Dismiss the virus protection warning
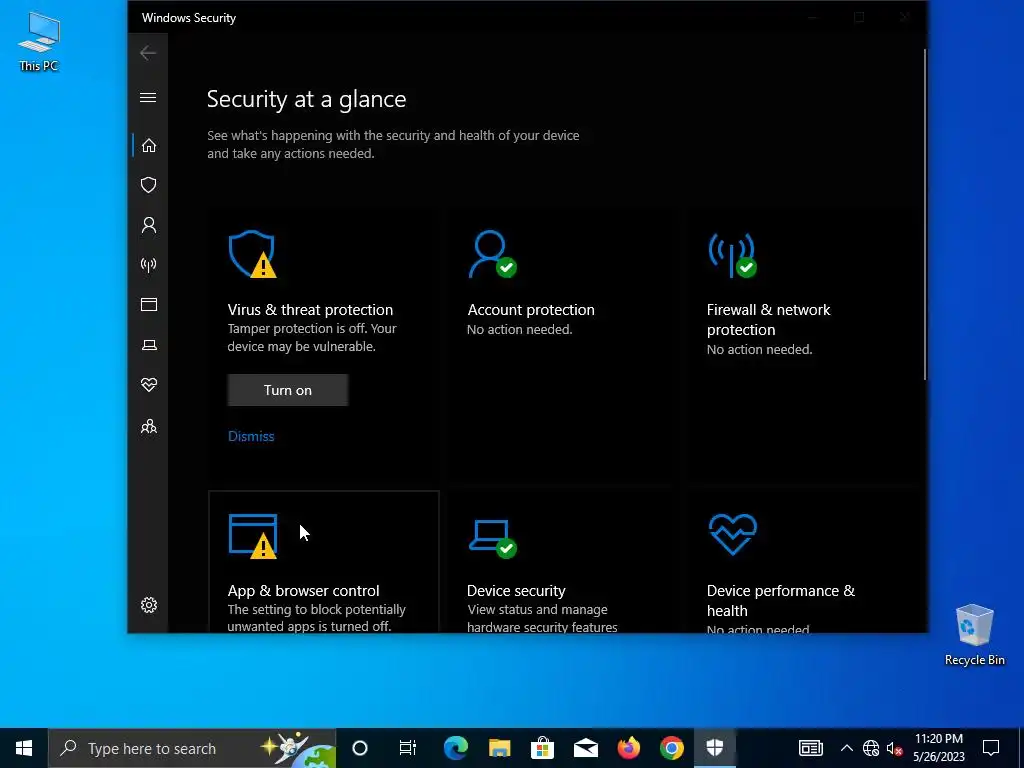The height and width of the screenshot is (768, 1024). point(251,436)
